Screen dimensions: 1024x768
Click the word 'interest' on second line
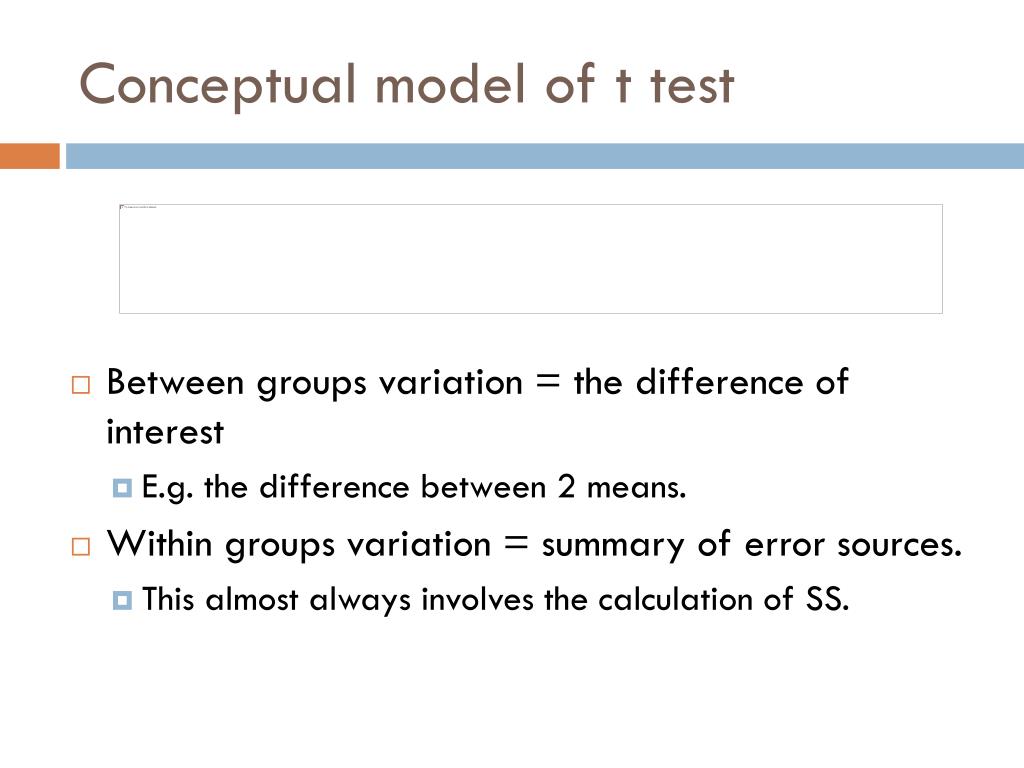165,432
